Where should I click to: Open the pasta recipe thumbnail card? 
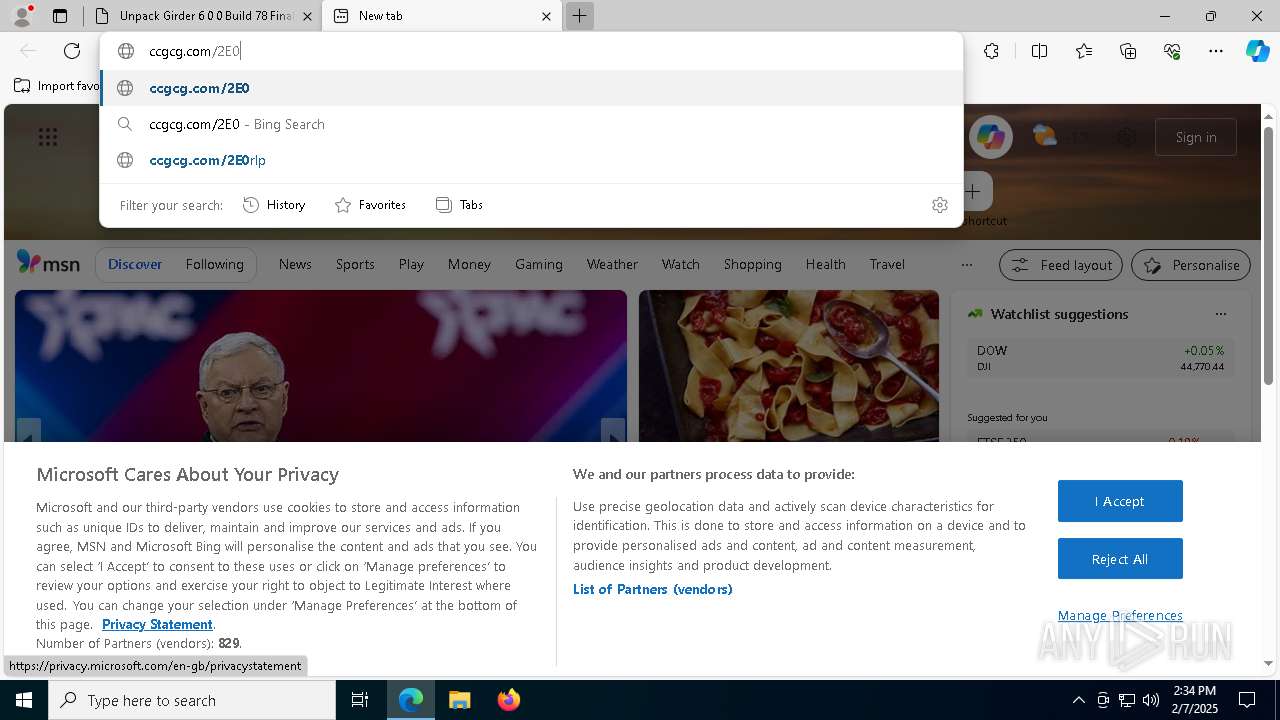pyautogui.click(x=789, y=366)
